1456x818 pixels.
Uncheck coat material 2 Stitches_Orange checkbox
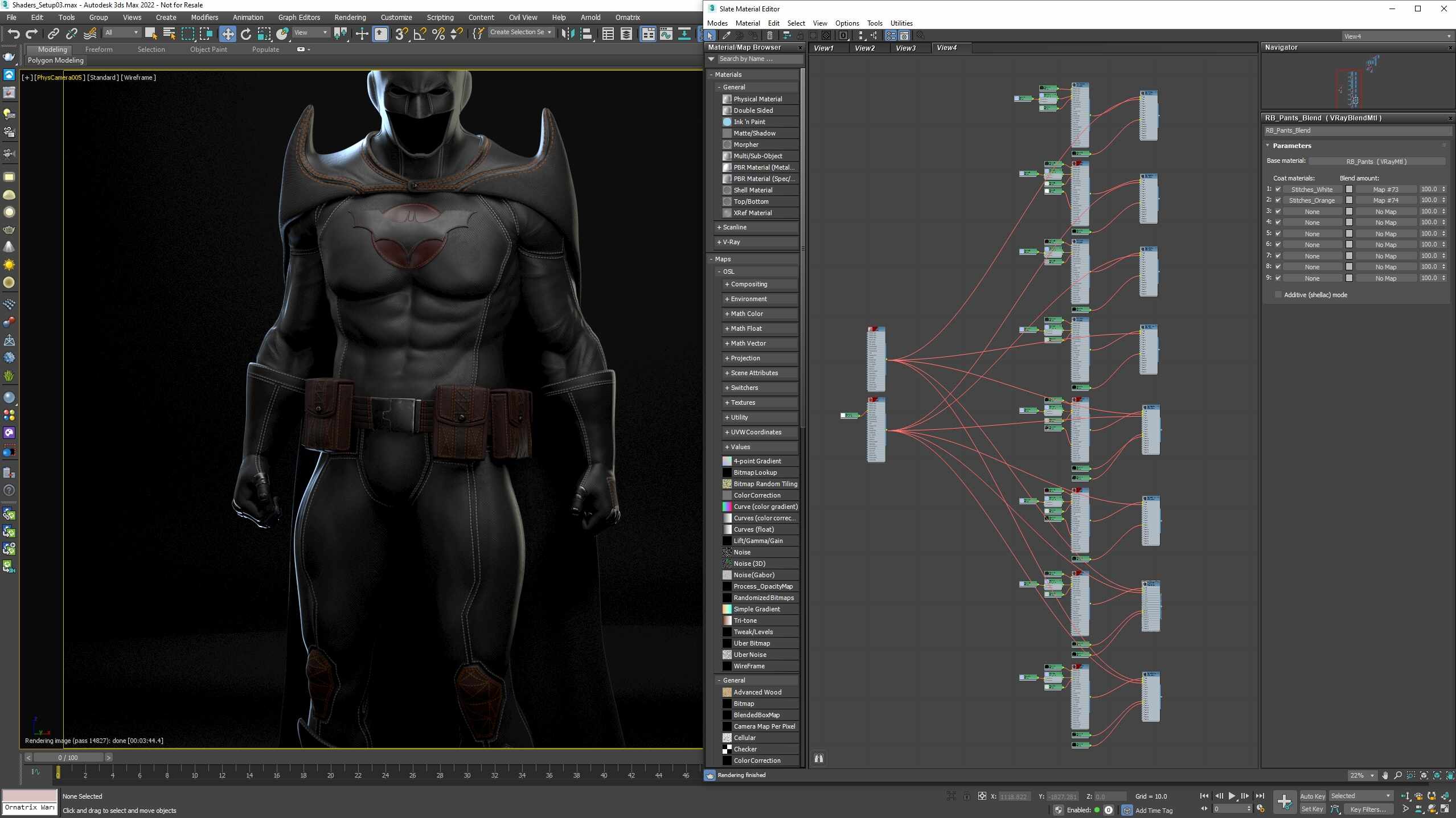point(1278,200)
